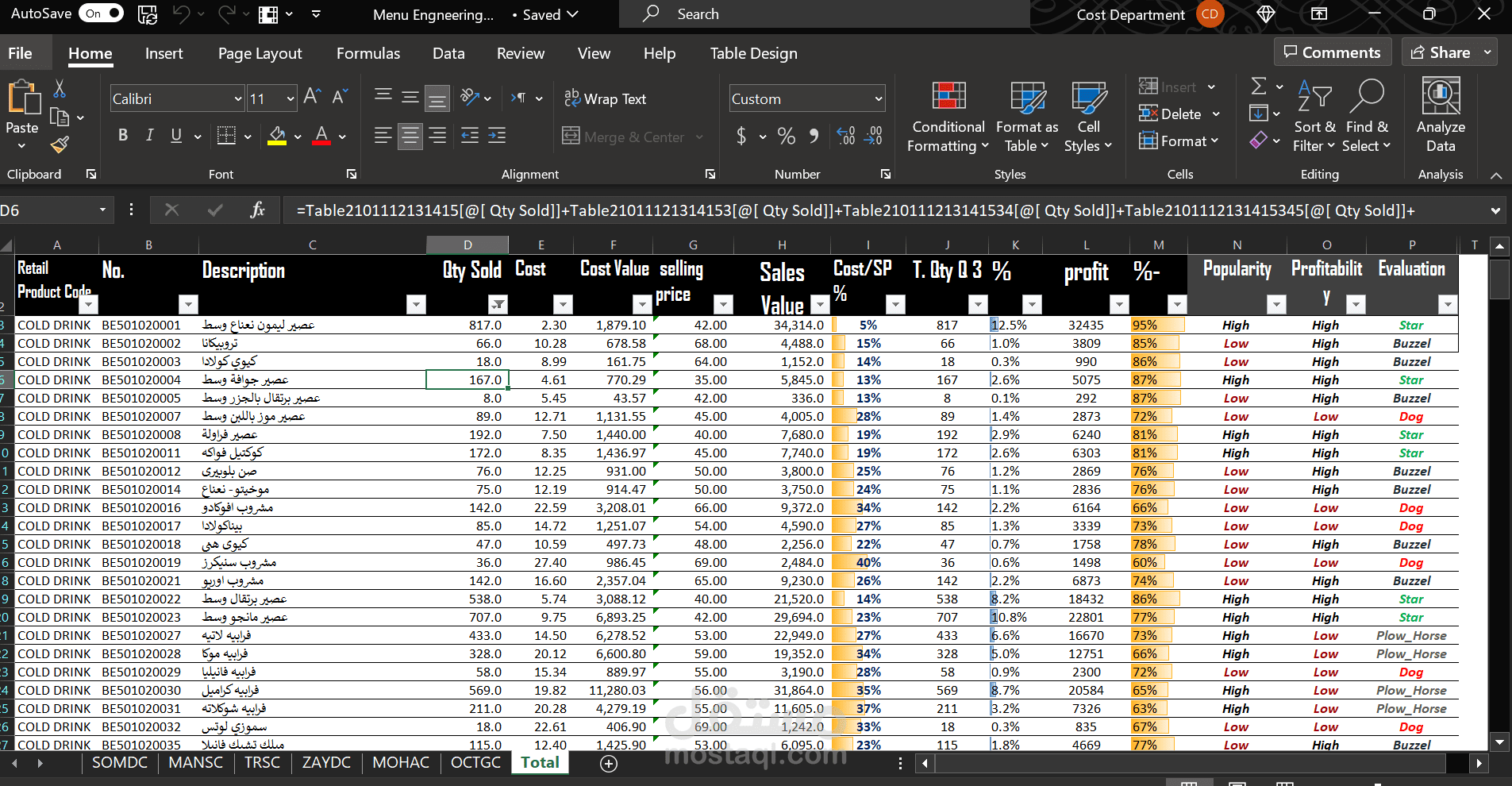Toggle the AutoSave switch
Image resolution: width=1512 pixels, height=786 pixels.
coord(101,13)
